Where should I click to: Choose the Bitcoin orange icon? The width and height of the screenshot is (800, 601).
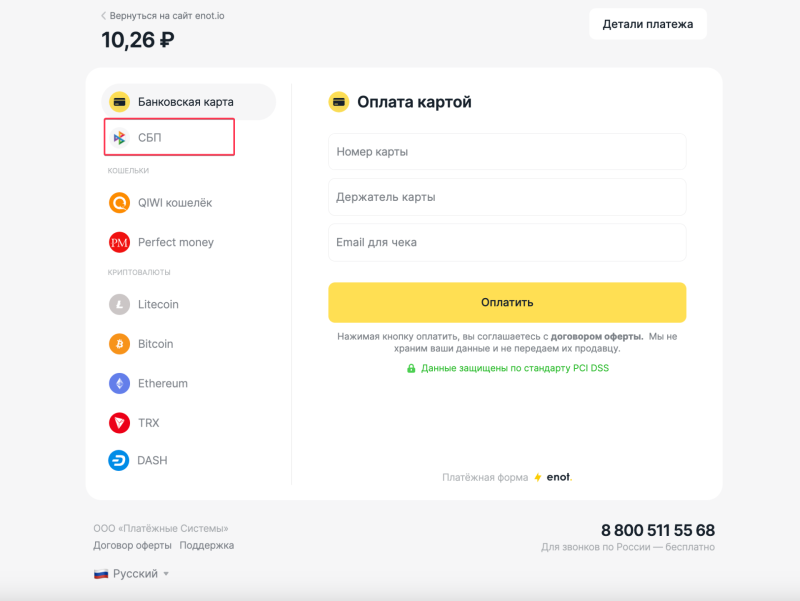pyautogui.click(x=119, y=344)
